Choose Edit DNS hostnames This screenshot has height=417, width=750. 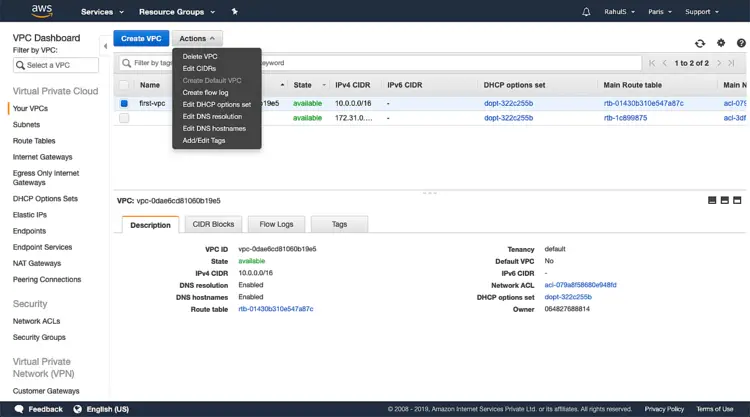click(x=214, y=128)
